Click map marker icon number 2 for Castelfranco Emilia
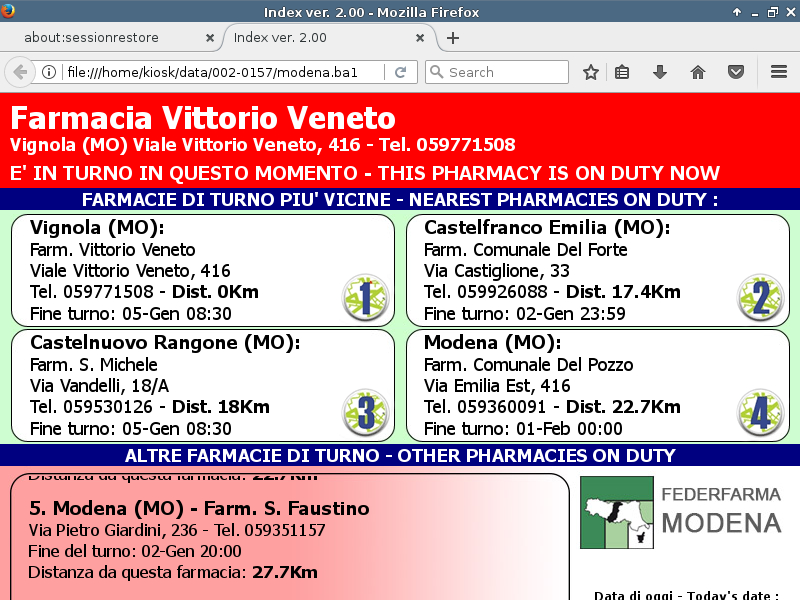The image size is (800, 600). [760, 297]
